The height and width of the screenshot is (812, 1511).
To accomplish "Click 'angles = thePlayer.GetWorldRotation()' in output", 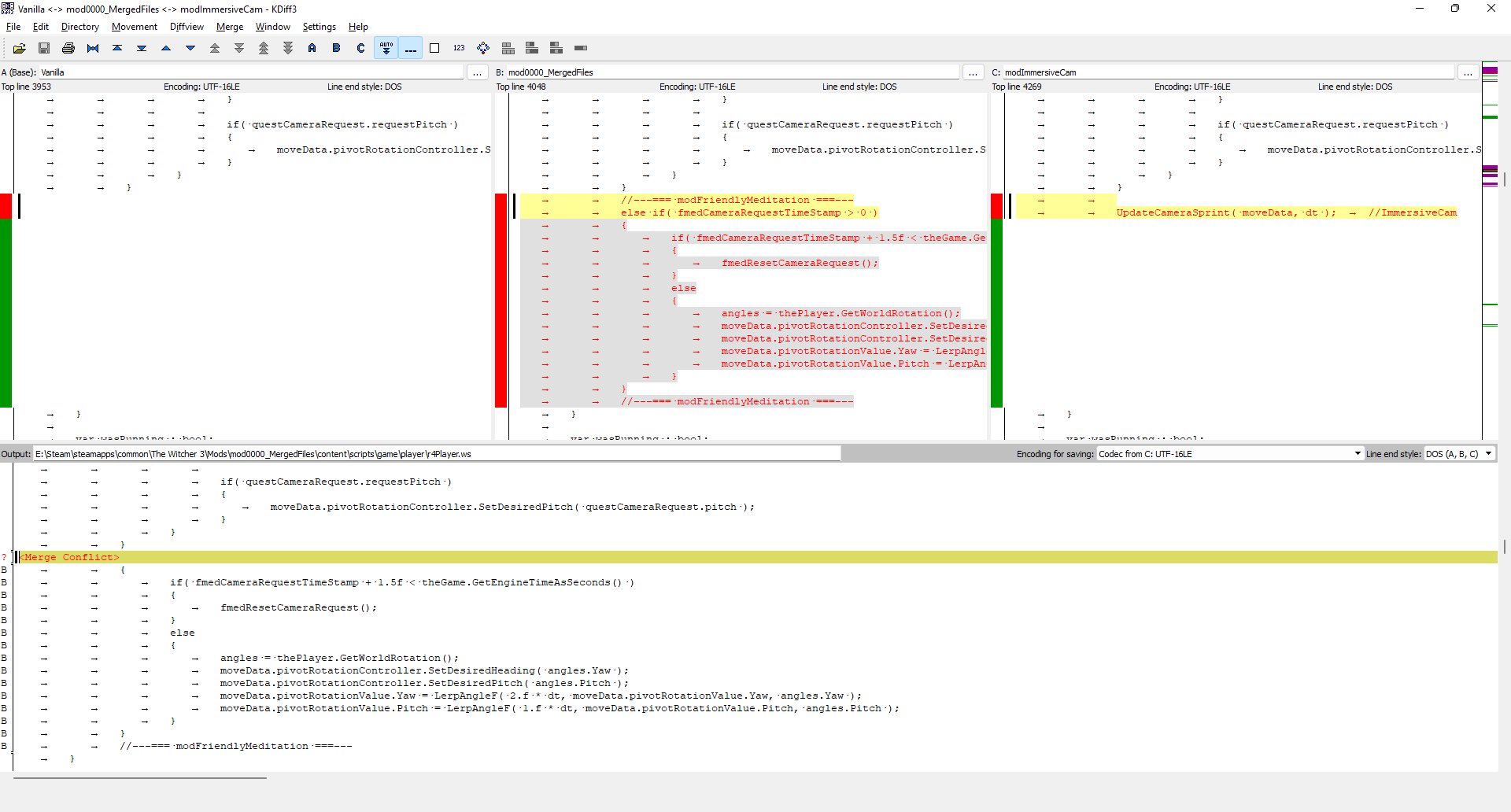I will coord(339,658).
